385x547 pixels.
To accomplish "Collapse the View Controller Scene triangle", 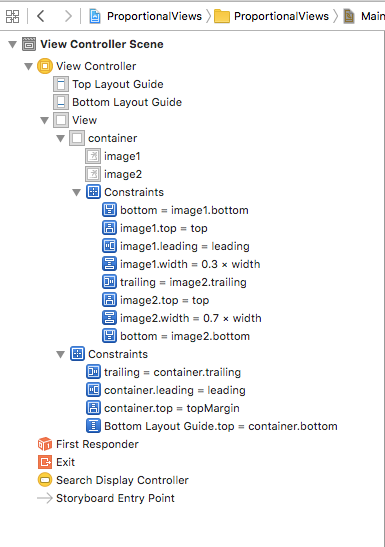I will pyautogui.click(x=13, y=44).
